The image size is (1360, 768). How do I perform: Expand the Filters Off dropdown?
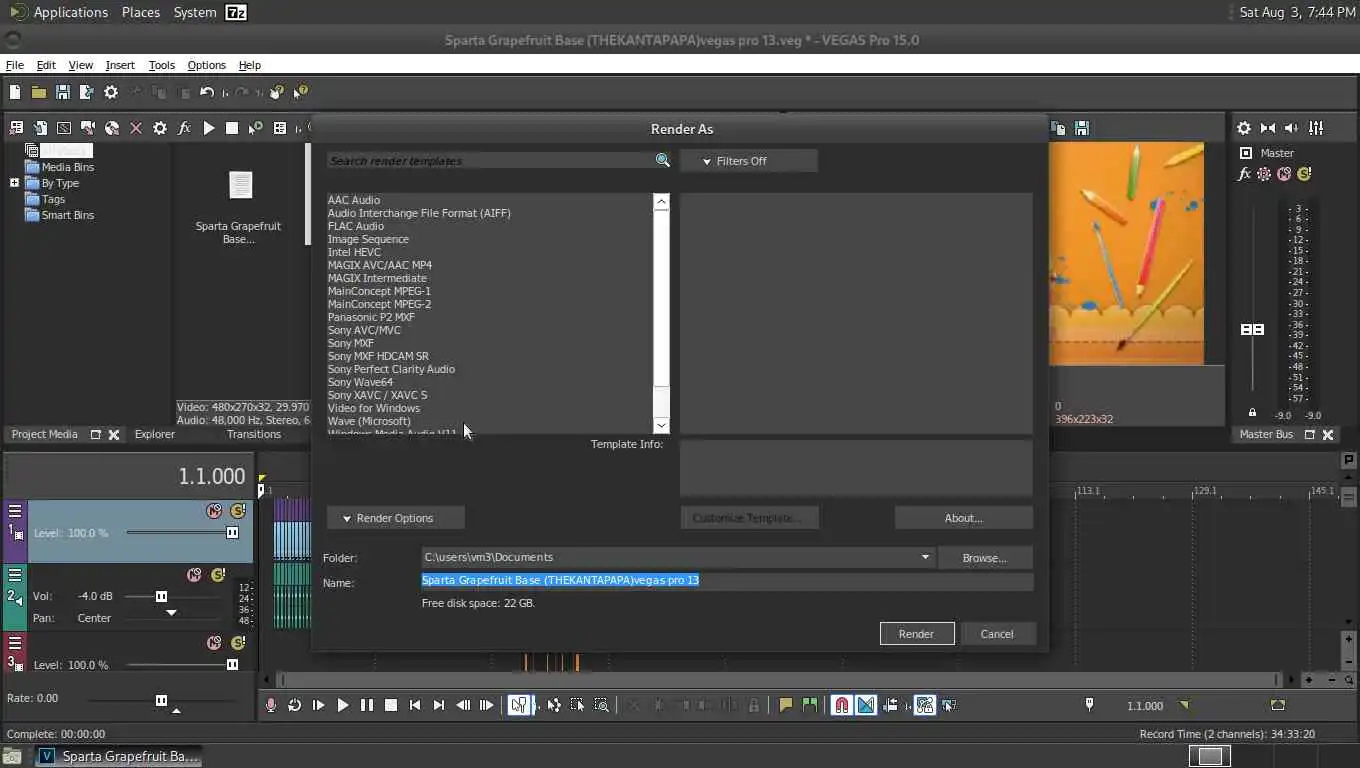click(748, 161)
